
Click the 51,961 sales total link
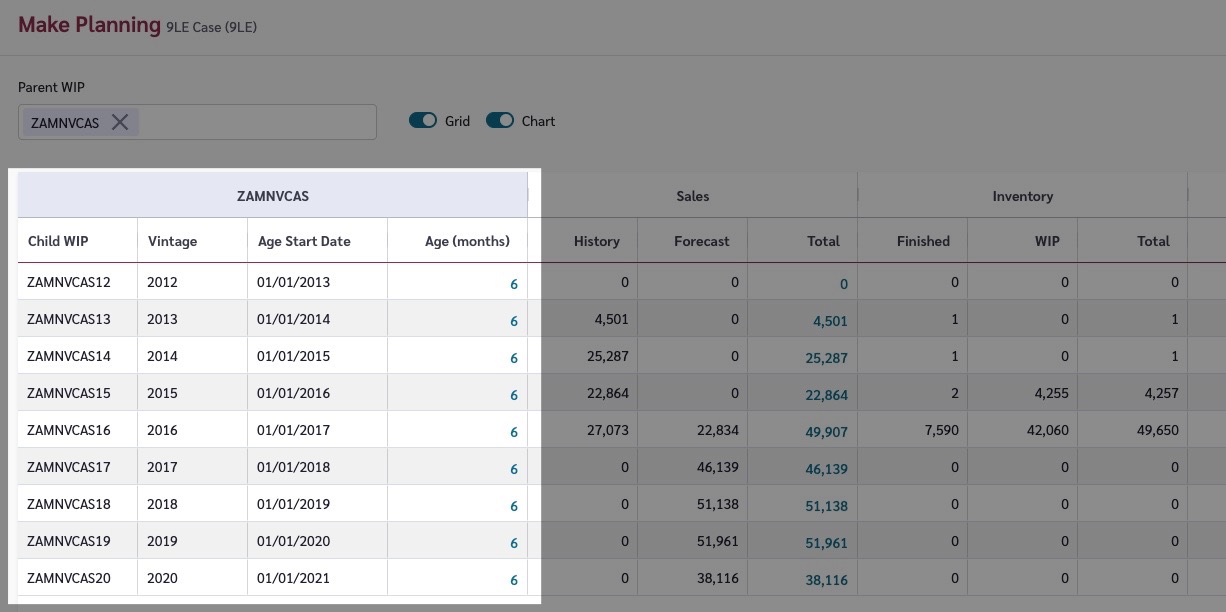pos(826,543)
